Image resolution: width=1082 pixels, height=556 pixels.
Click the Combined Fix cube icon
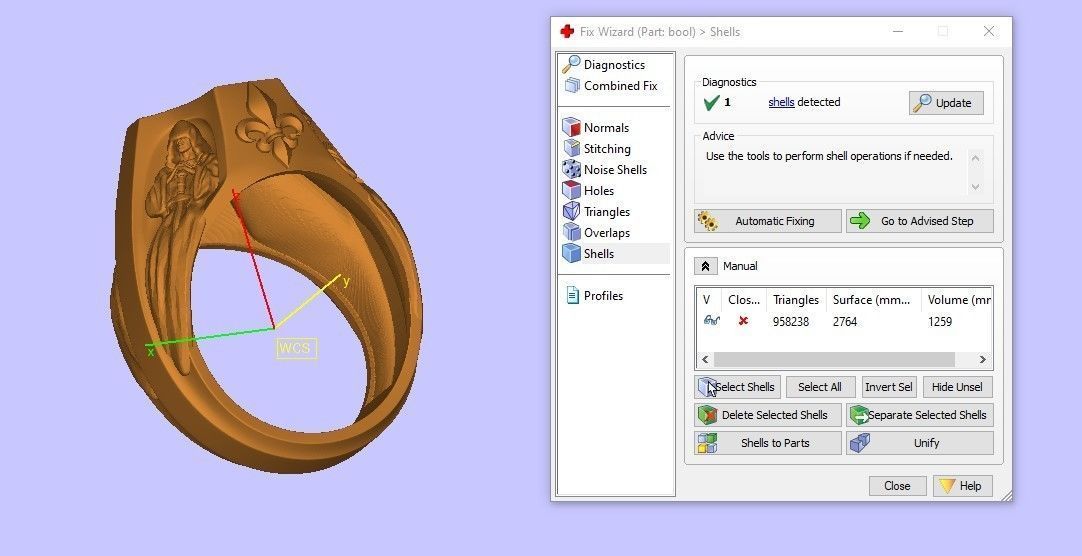coord(571,86)
